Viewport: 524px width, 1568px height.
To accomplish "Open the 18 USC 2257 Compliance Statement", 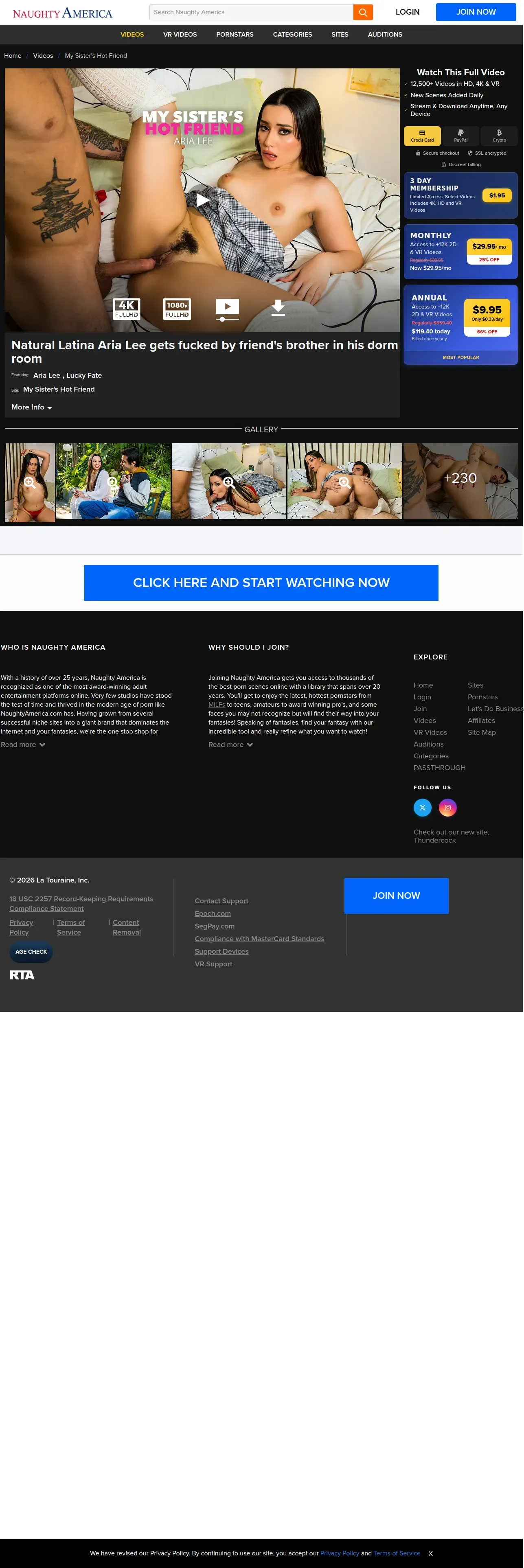I will (x=81, y=904).
